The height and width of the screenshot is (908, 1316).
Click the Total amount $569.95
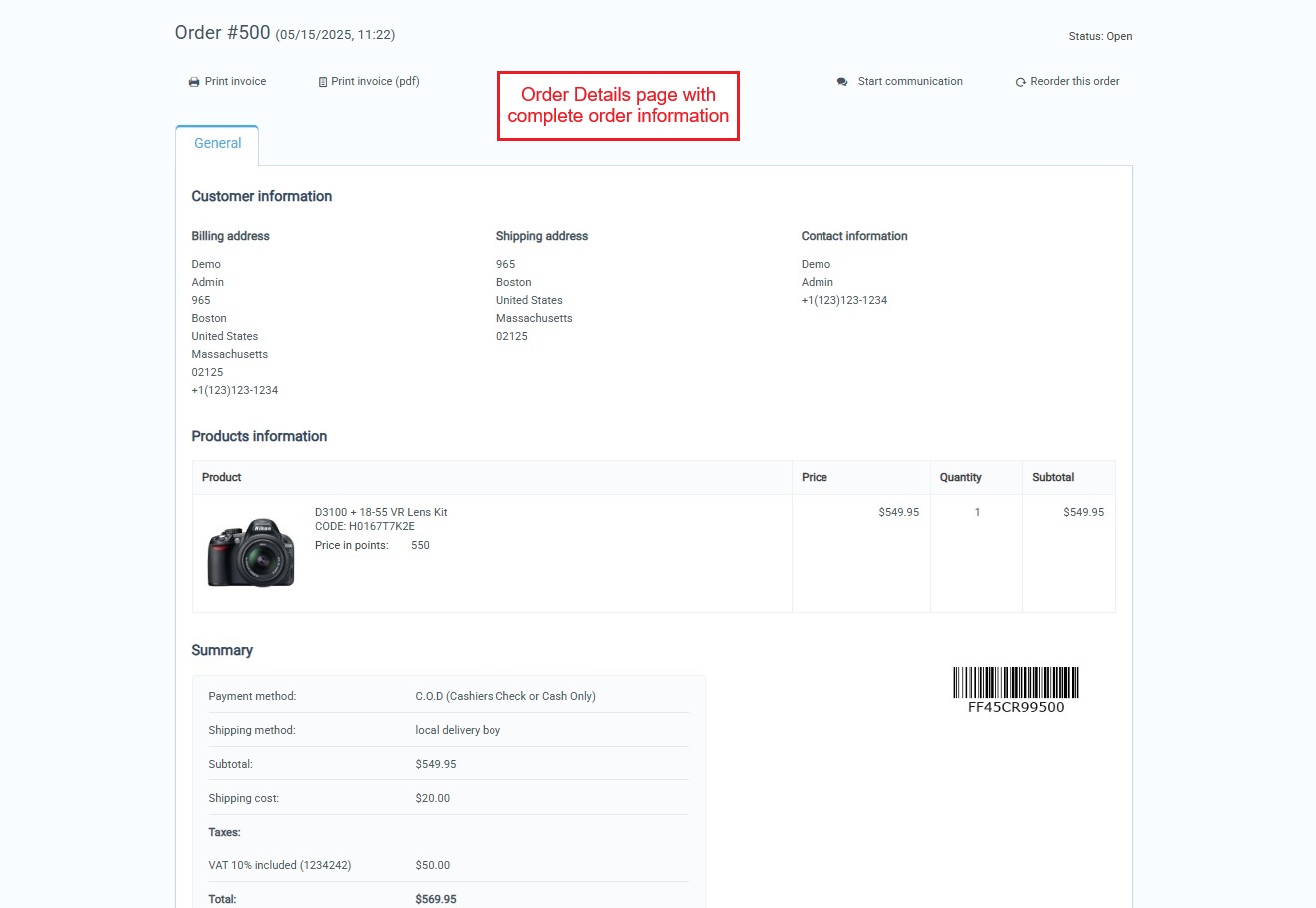pos(436,899)
